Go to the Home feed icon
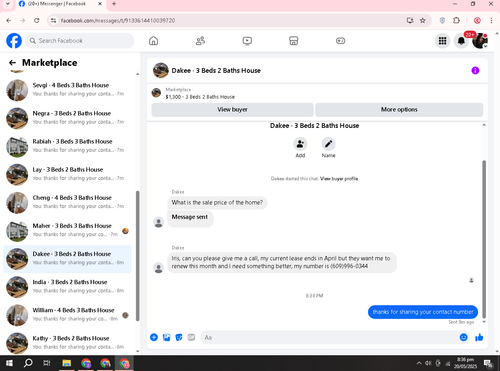 (x=153, y=41)
